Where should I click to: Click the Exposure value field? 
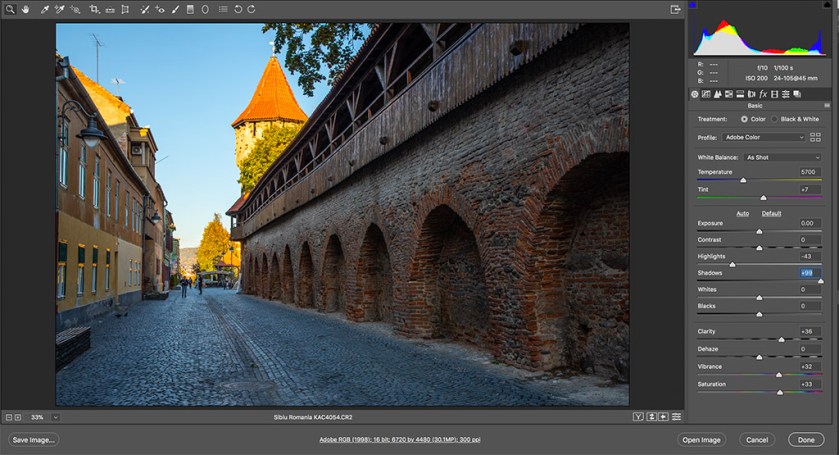coord(810,223)
